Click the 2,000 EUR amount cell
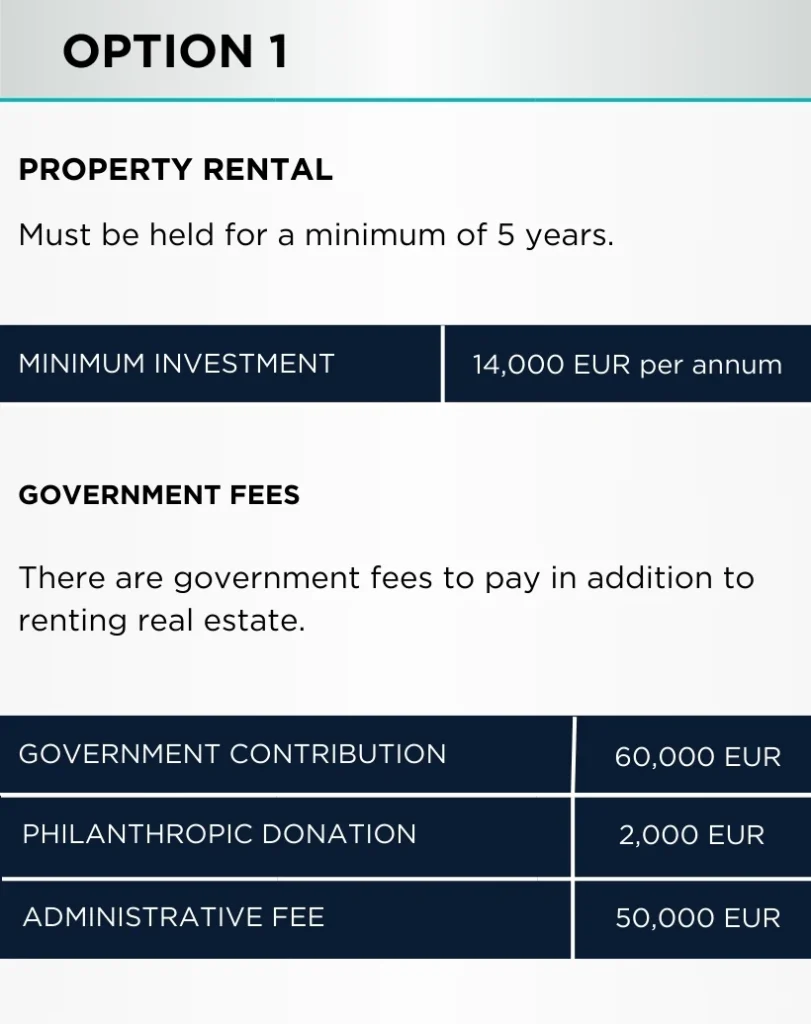This screenshot has width=811, height=1024. point(693,836)
